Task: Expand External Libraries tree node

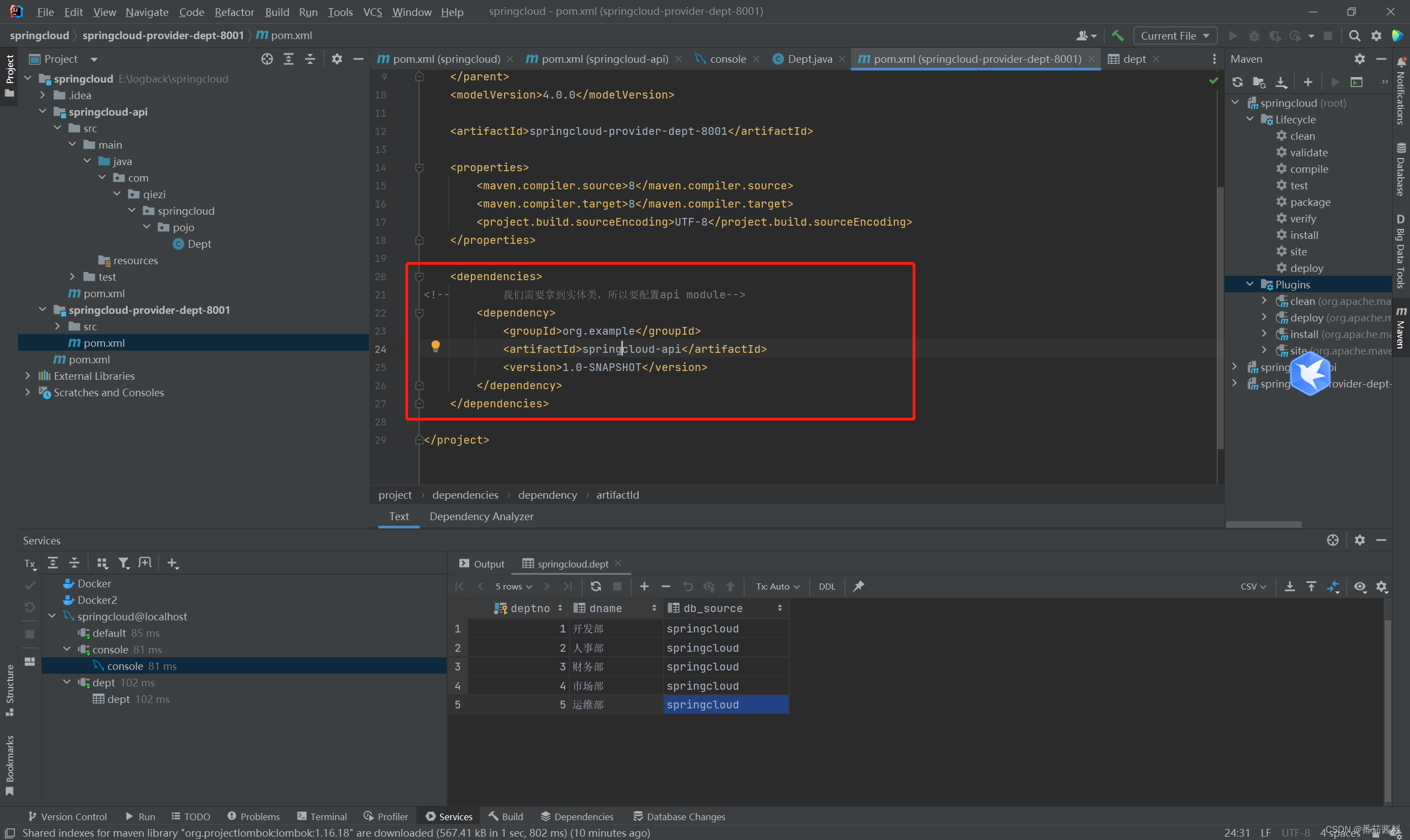Action: (28, 376)
